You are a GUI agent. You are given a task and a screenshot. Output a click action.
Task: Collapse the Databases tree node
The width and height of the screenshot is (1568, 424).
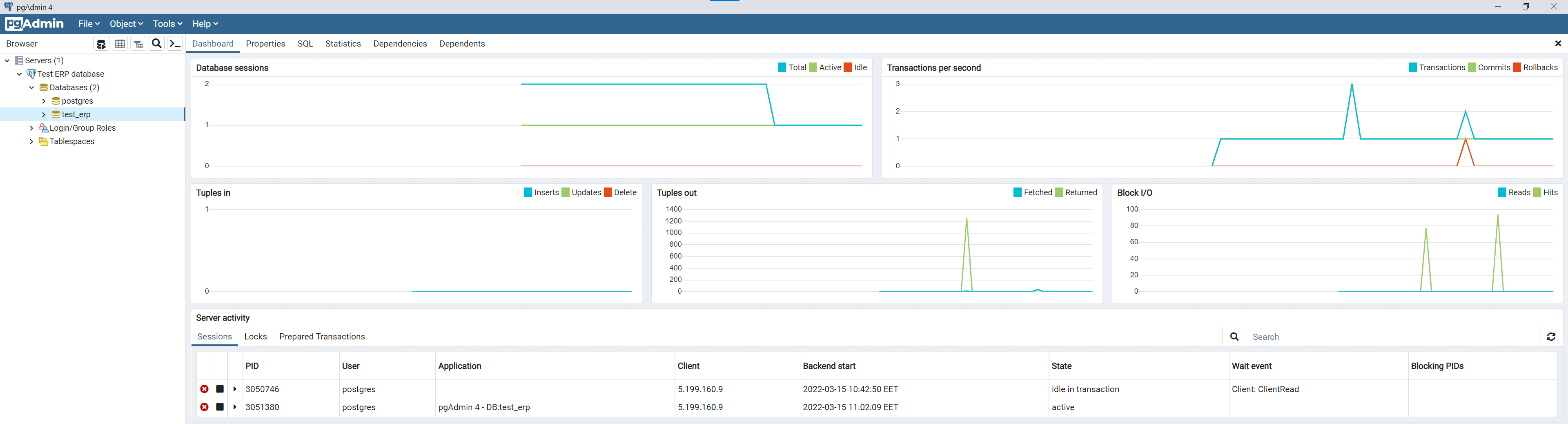[32, 87]
